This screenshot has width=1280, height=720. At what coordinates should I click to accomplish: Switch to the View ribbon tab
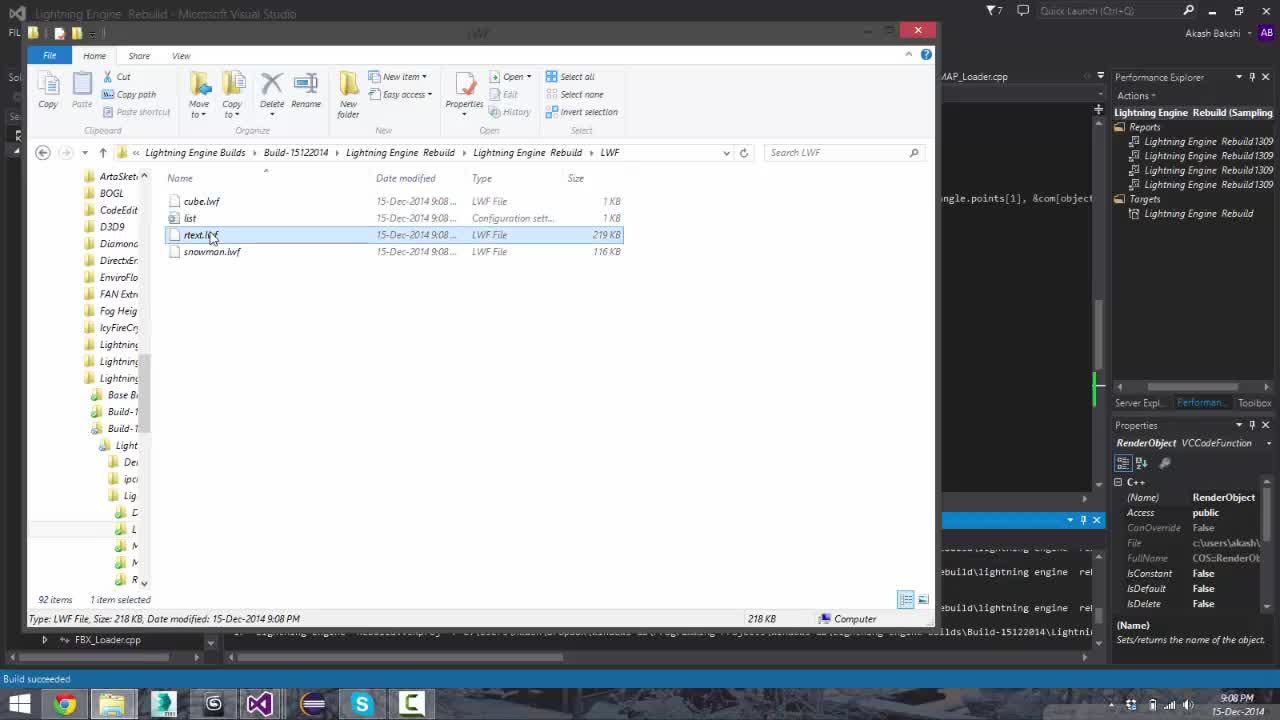tap(181, 56)
